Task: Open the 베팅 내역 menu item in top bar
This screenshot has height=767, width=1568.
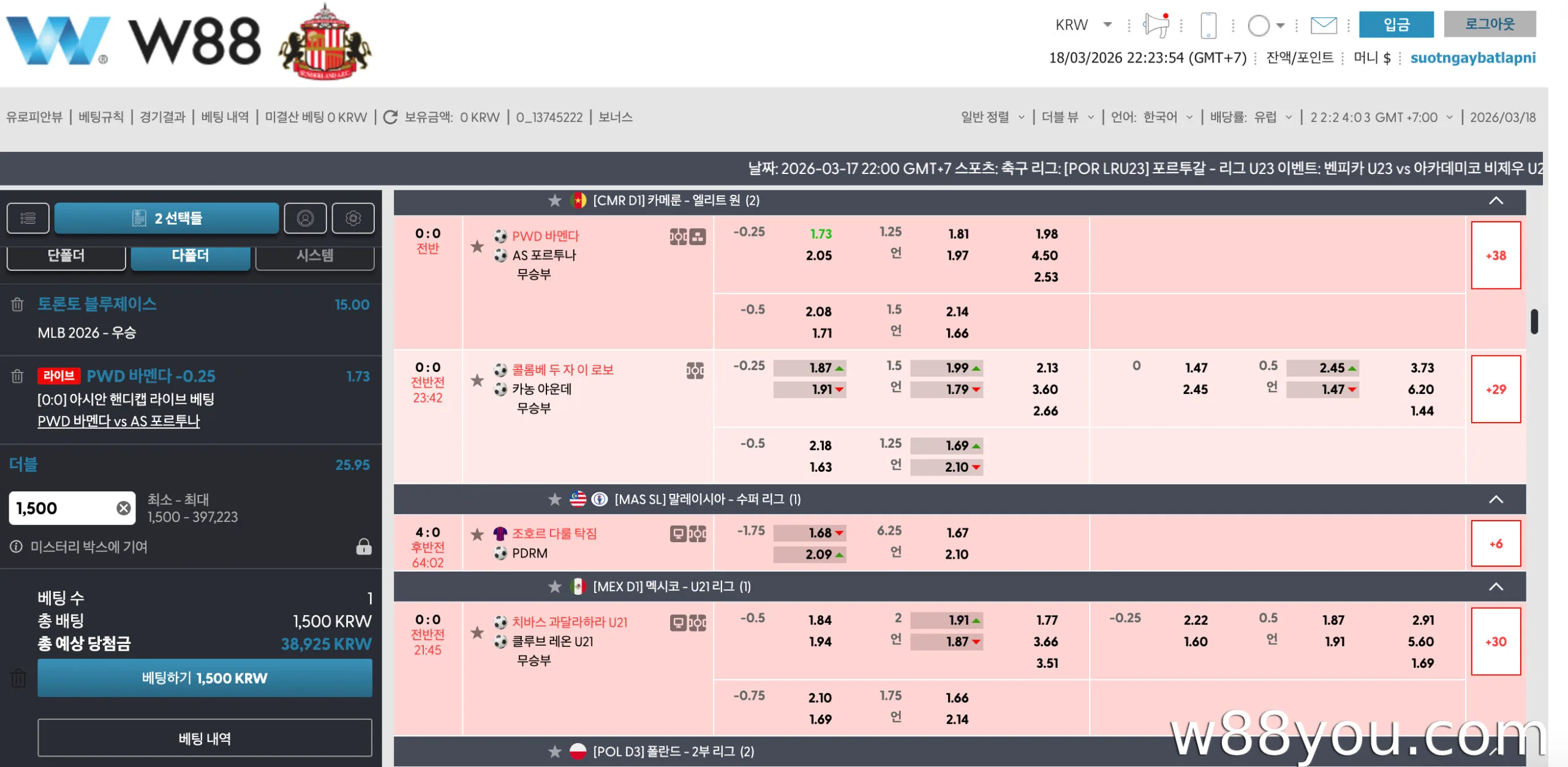Action: (x=225, y=117)
